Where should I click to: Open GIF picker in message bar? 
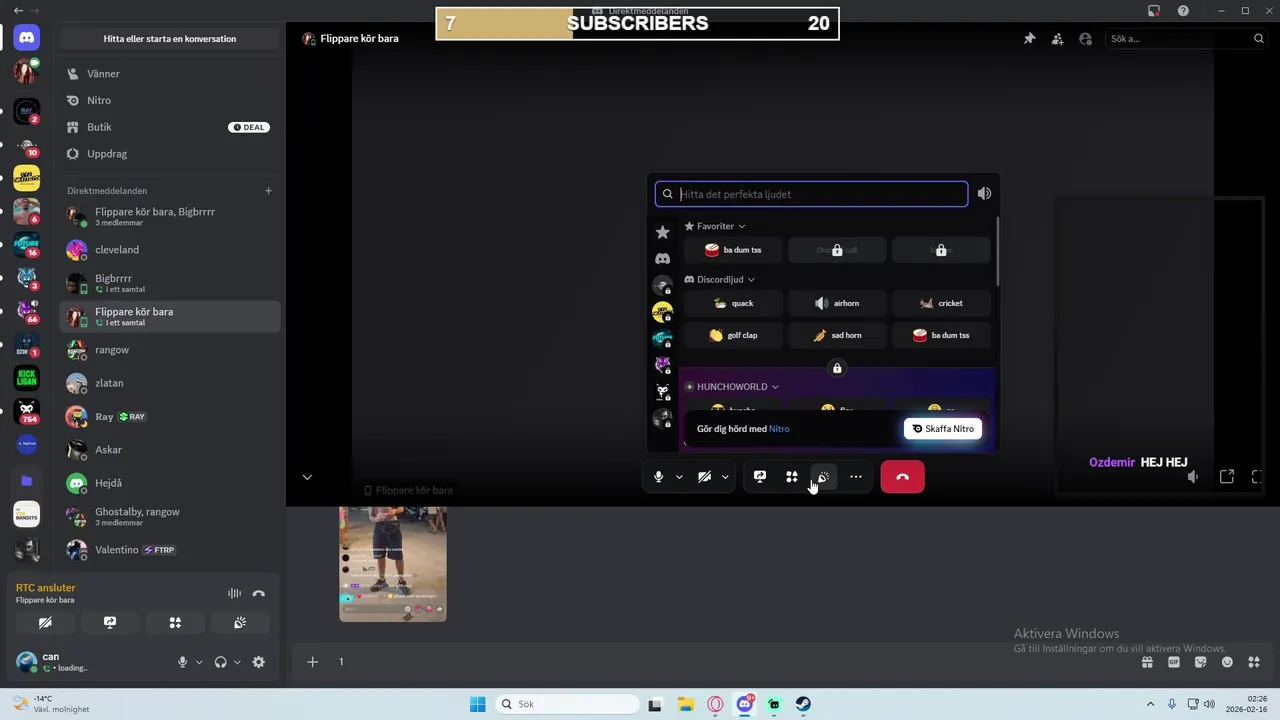[x=1174, y=662]
